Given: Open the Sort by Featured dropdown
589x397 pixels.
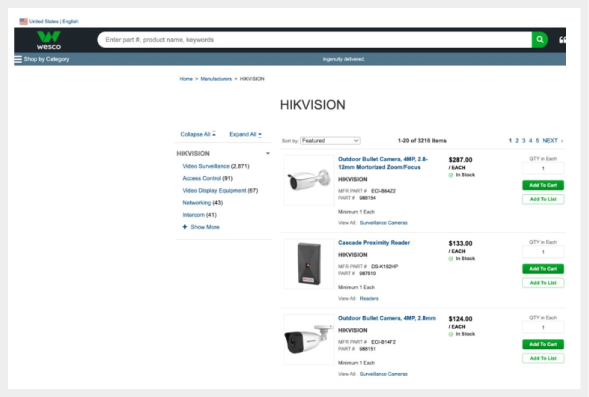Looking at the screenshot, I should (330, 140).
